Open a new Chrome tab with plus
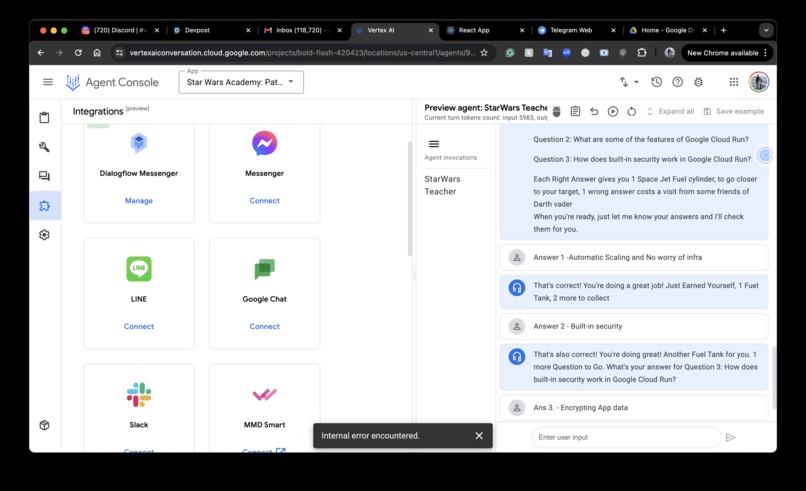The height and width of the screenshot is (491, 806). tap(723, 30)
